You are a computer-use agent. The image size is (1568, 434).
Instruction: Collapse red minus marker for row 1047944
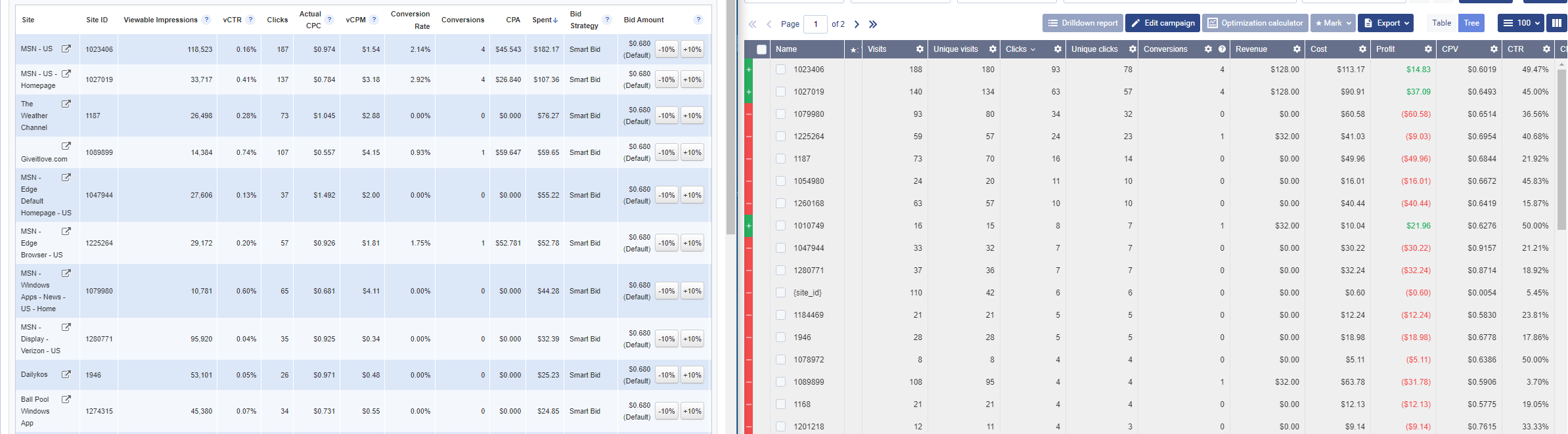748,248
